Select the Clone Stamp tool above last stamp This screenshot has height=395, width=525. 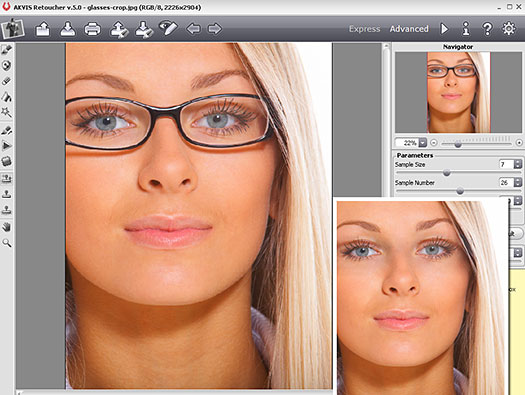click(x=7, y=194)
